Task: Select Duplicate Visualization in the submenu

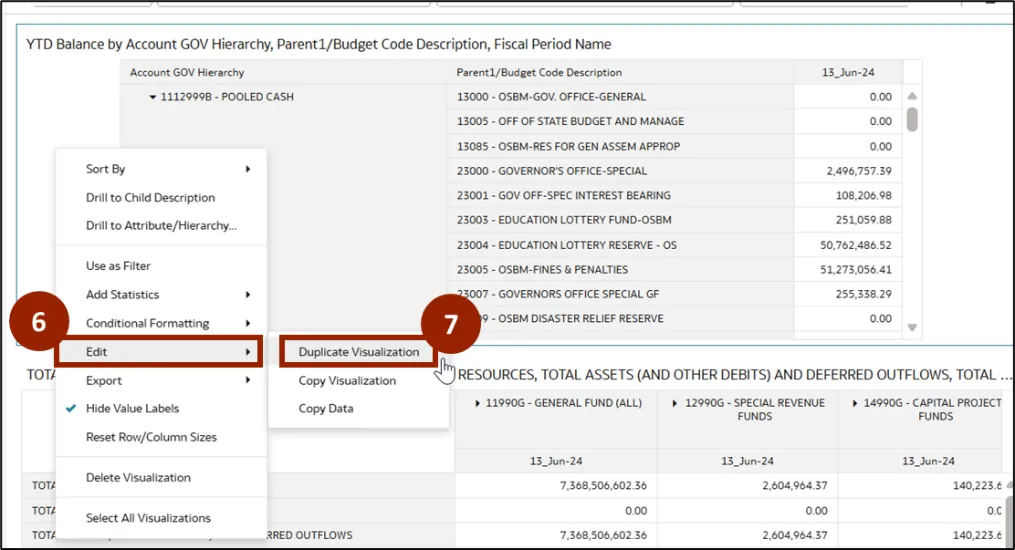Action: click(358, 352)
